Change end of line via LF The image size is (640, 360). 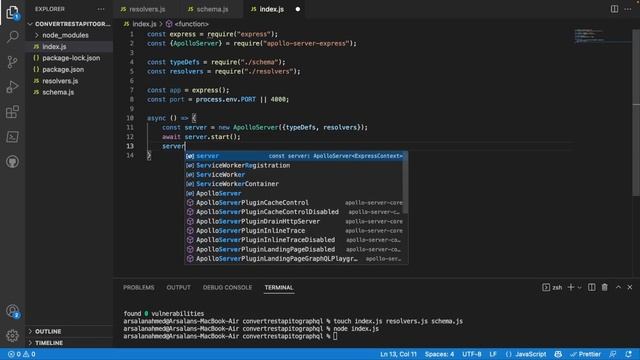pos(493,354)
